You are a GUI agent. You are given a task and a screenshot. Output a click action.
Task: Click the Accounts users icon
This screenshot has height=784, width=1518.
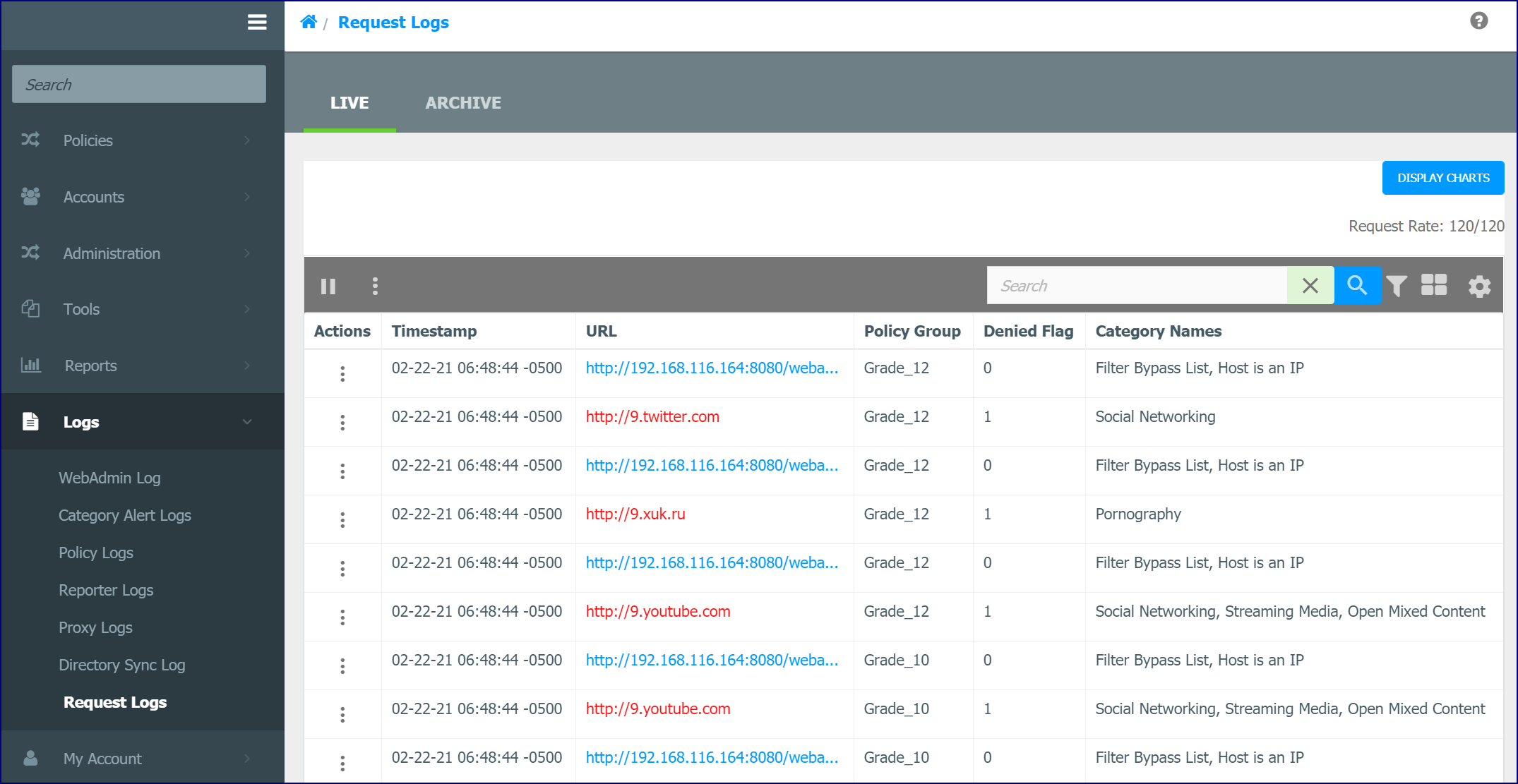(30, 196)
